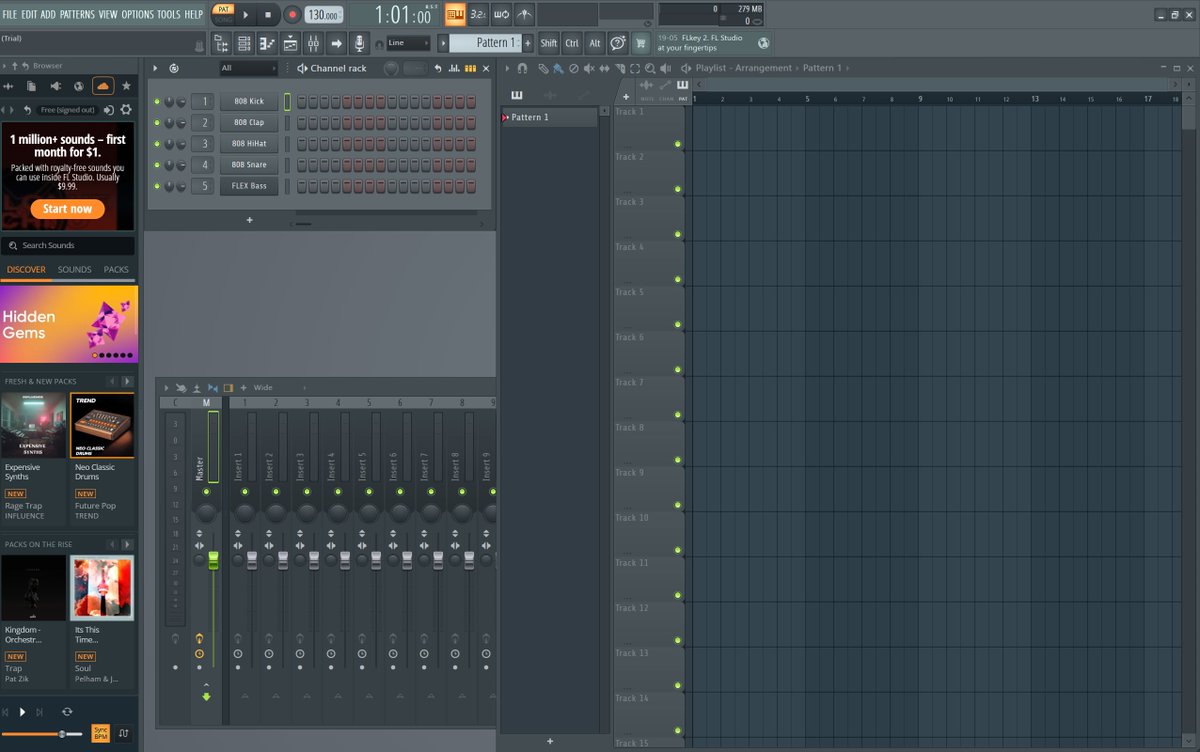
Task: Select the Playback speaker tool in Playlist
Action: [x=665, y=68]
